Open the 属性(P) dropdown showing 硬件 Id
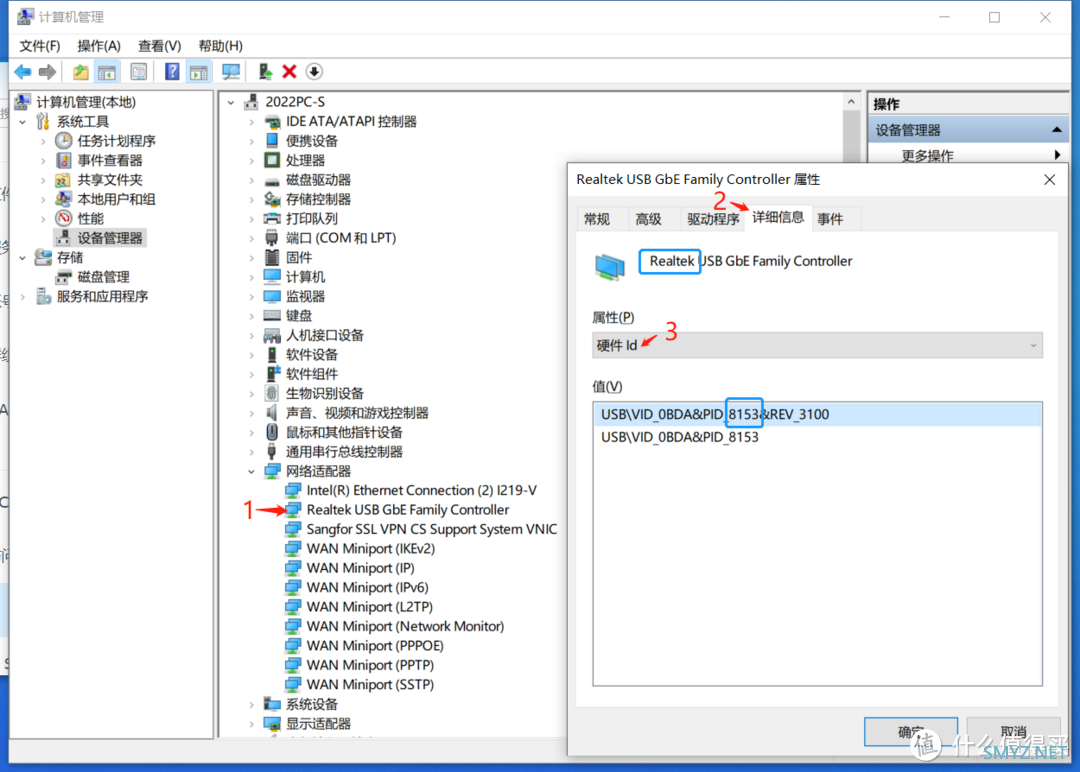 pos(817,345)
